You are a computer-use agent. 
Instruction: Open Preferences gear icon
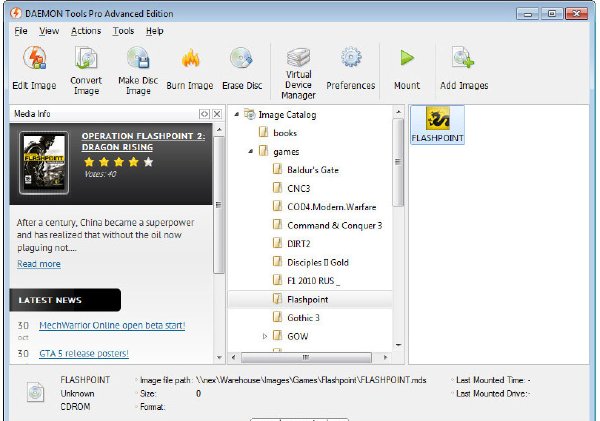[351, 68]
